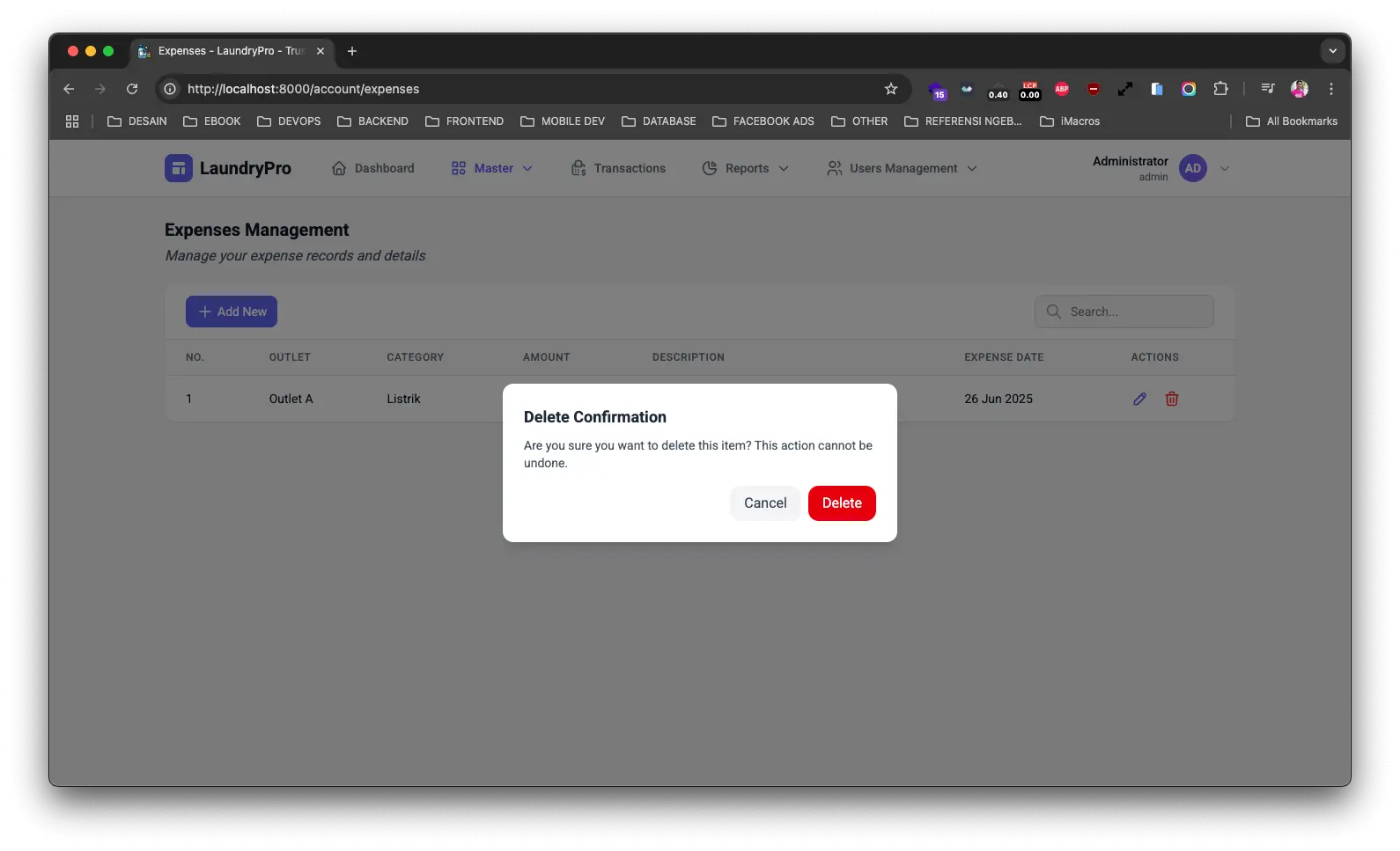
Task: Expand the Administrator profile chevron
Action: (x=1224, y=168)
